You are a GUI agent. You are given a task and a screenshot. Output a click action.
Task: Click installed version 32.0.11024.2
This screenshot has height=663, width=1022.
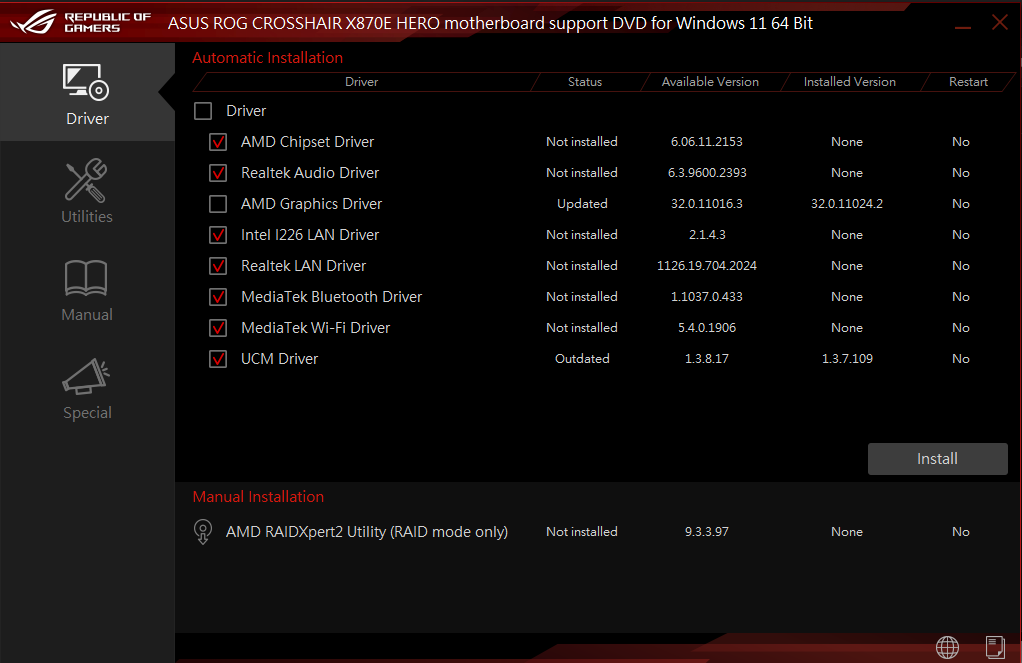click(x=847, y=204)
